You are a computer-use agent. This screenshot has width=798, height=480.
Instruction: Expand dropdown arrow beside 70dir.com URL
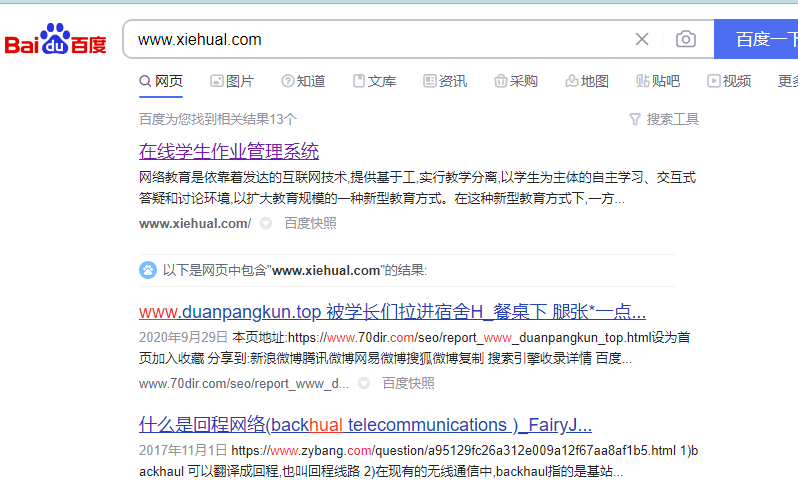click(x=364, y=383)
